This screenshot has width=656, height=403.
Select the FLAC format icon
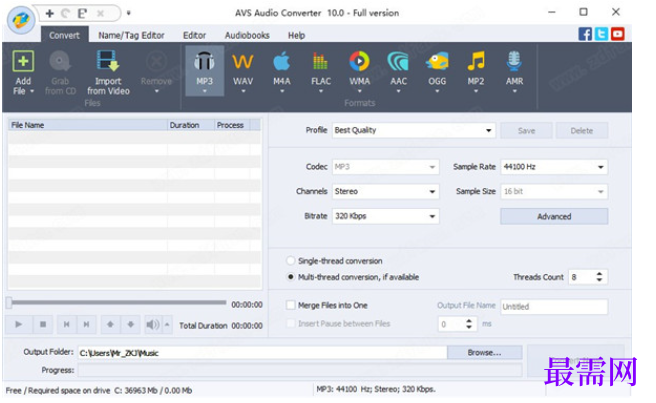(320, 62)
